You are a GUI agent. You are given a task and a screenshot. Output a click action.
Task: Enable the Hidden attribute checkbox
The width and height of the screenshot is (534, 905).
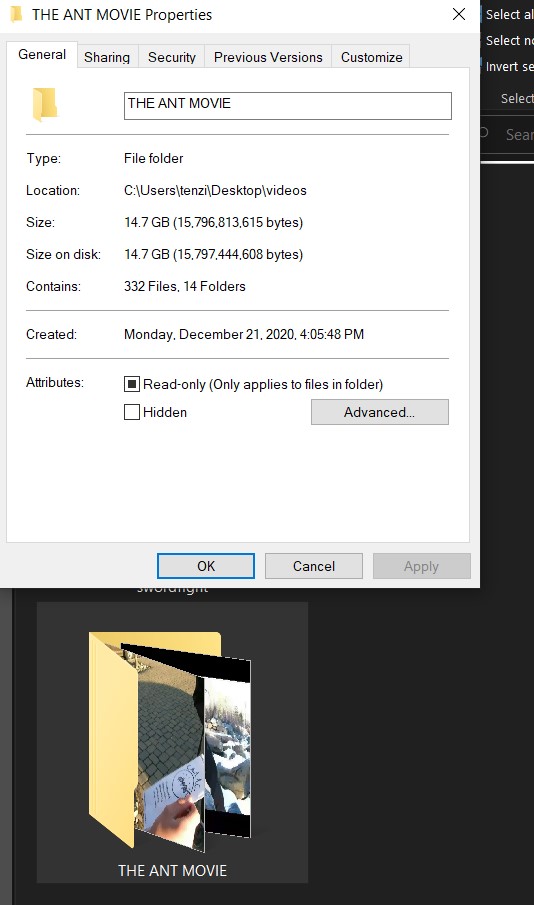132,412
